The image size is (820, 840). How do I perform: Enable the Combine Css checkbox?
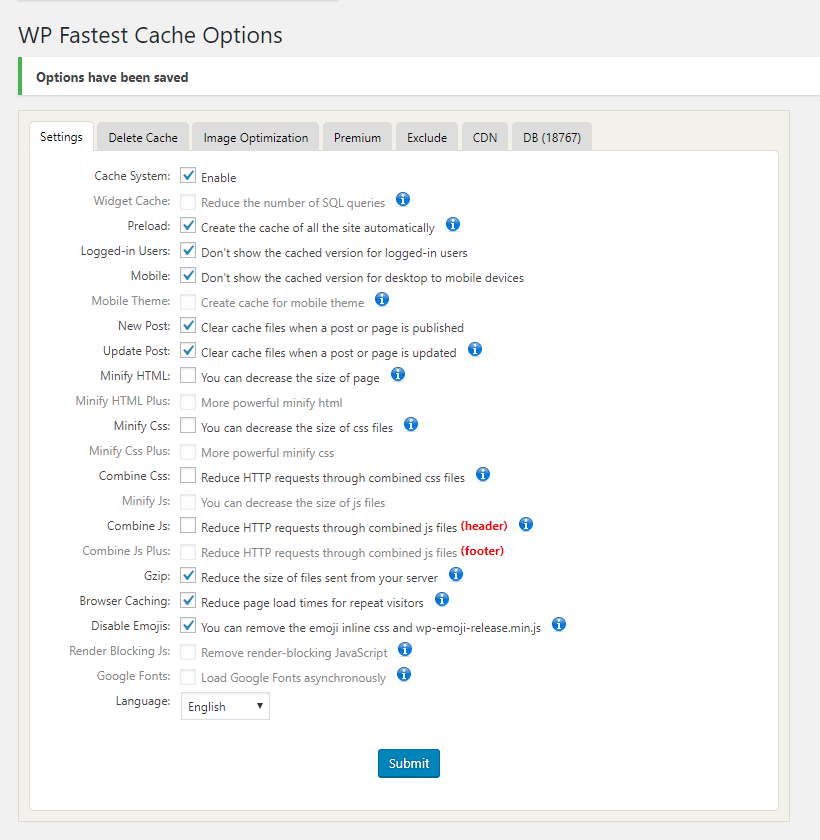click(188, 475)
